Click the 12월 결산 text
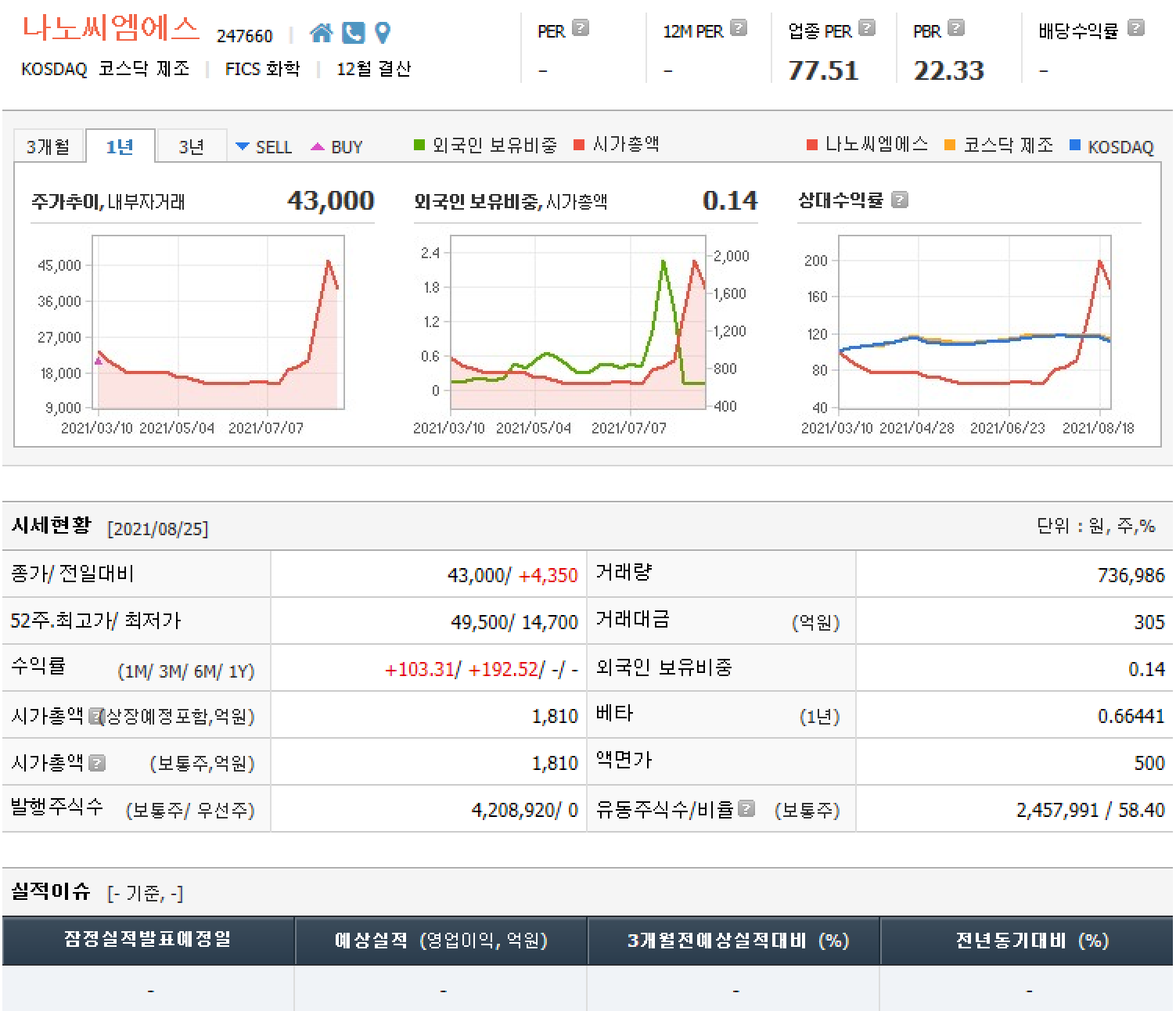This screenshot has width=1176, height=1011. point(374,69)
